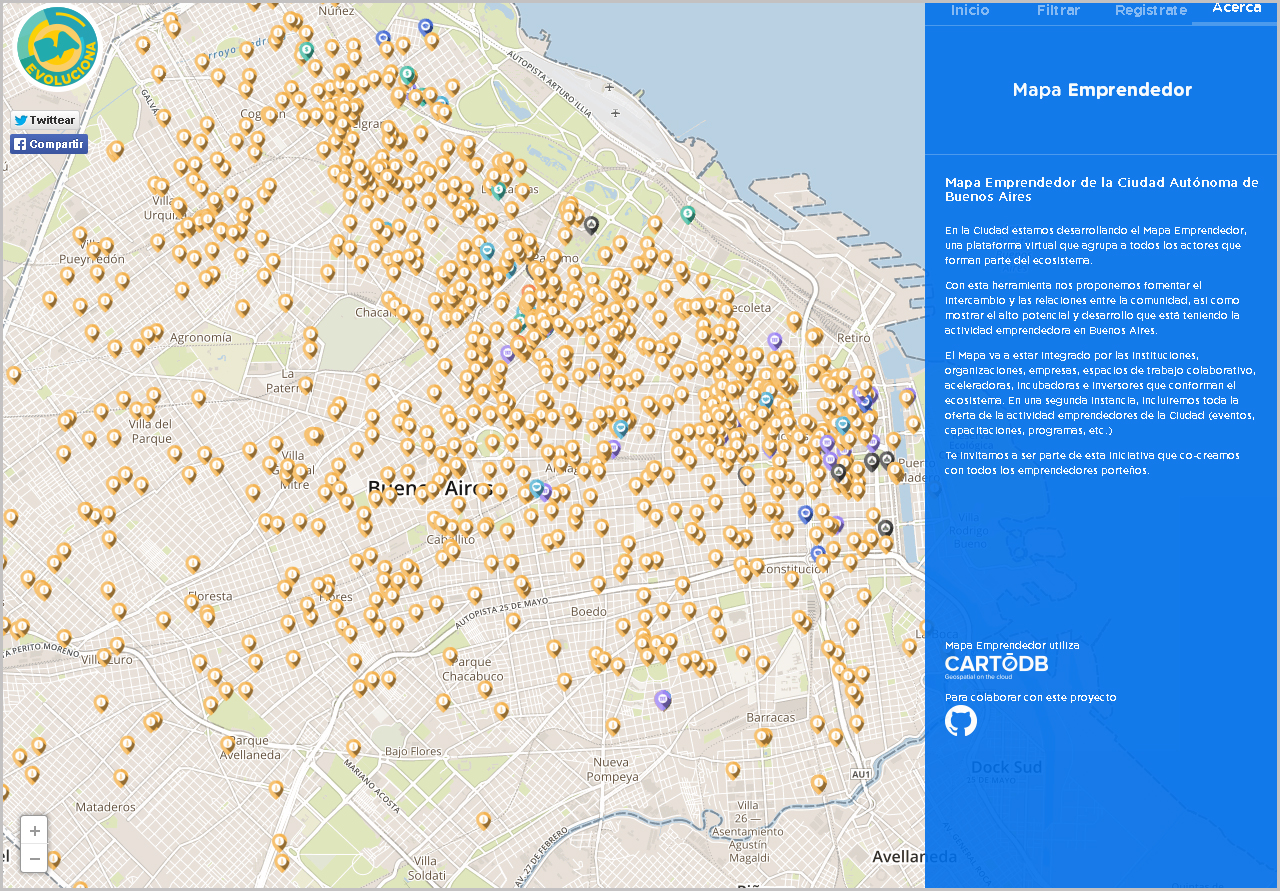Screen dimensions: 1280x891
Task: Share on Facebook with Compartir button
Action: (x=49, y=144)
